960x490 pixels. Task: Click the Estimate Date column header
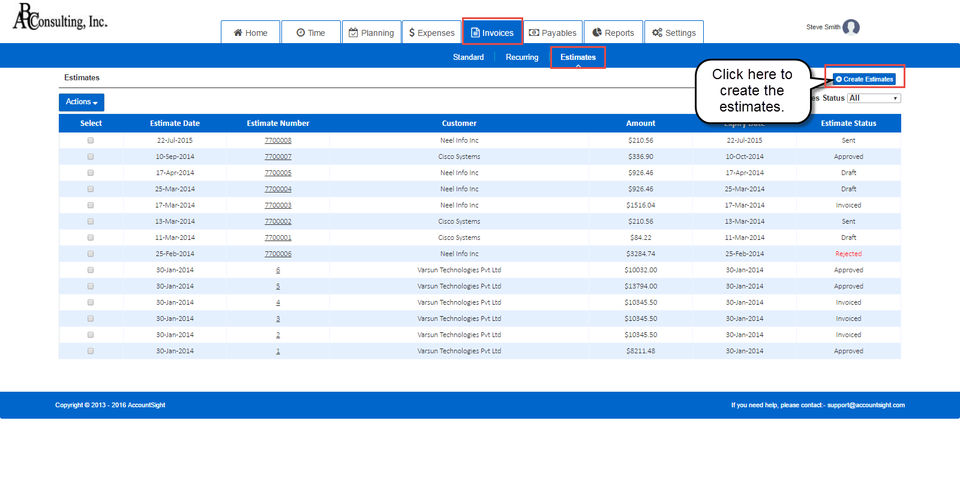pyautogui.click(x=175, y=123)
